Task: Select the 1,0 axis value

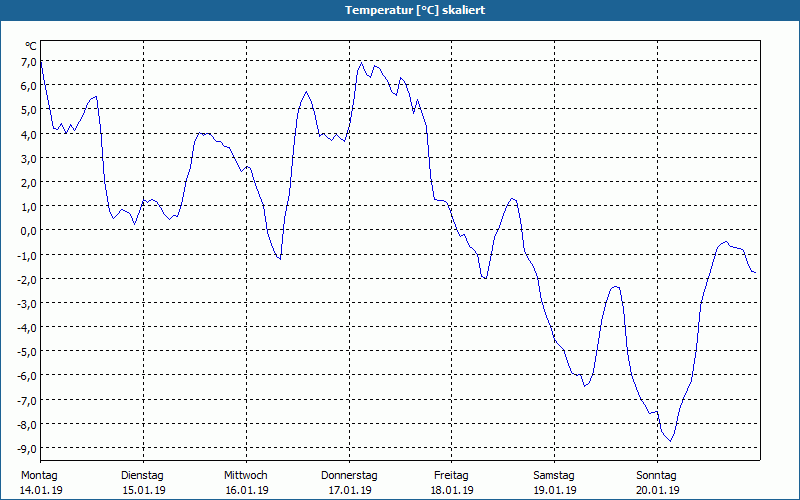Action: click(x=29, y=207)
